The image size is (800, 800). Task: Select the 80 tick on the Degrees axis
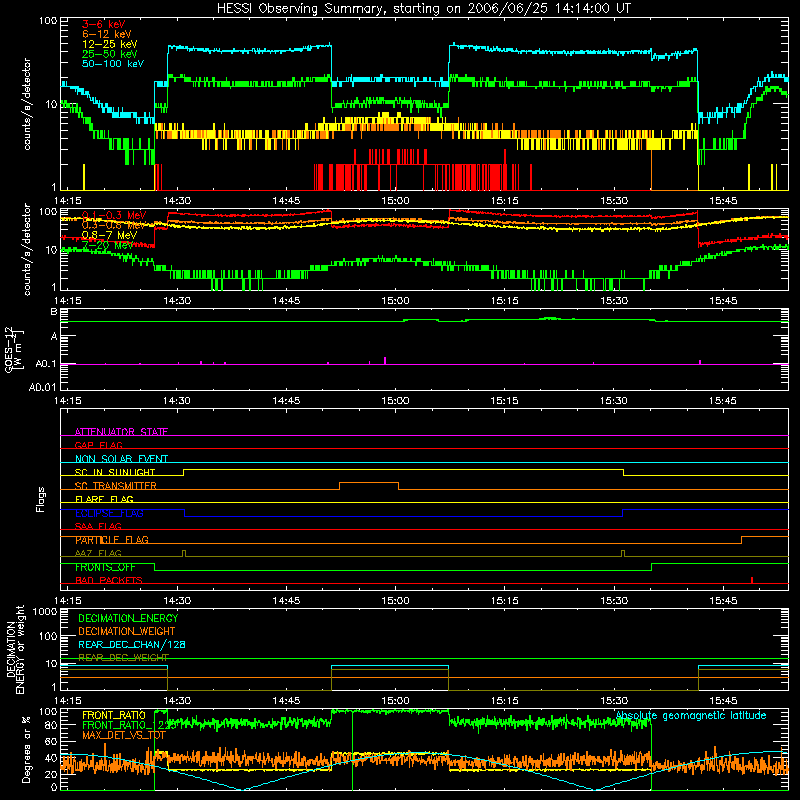51,725
